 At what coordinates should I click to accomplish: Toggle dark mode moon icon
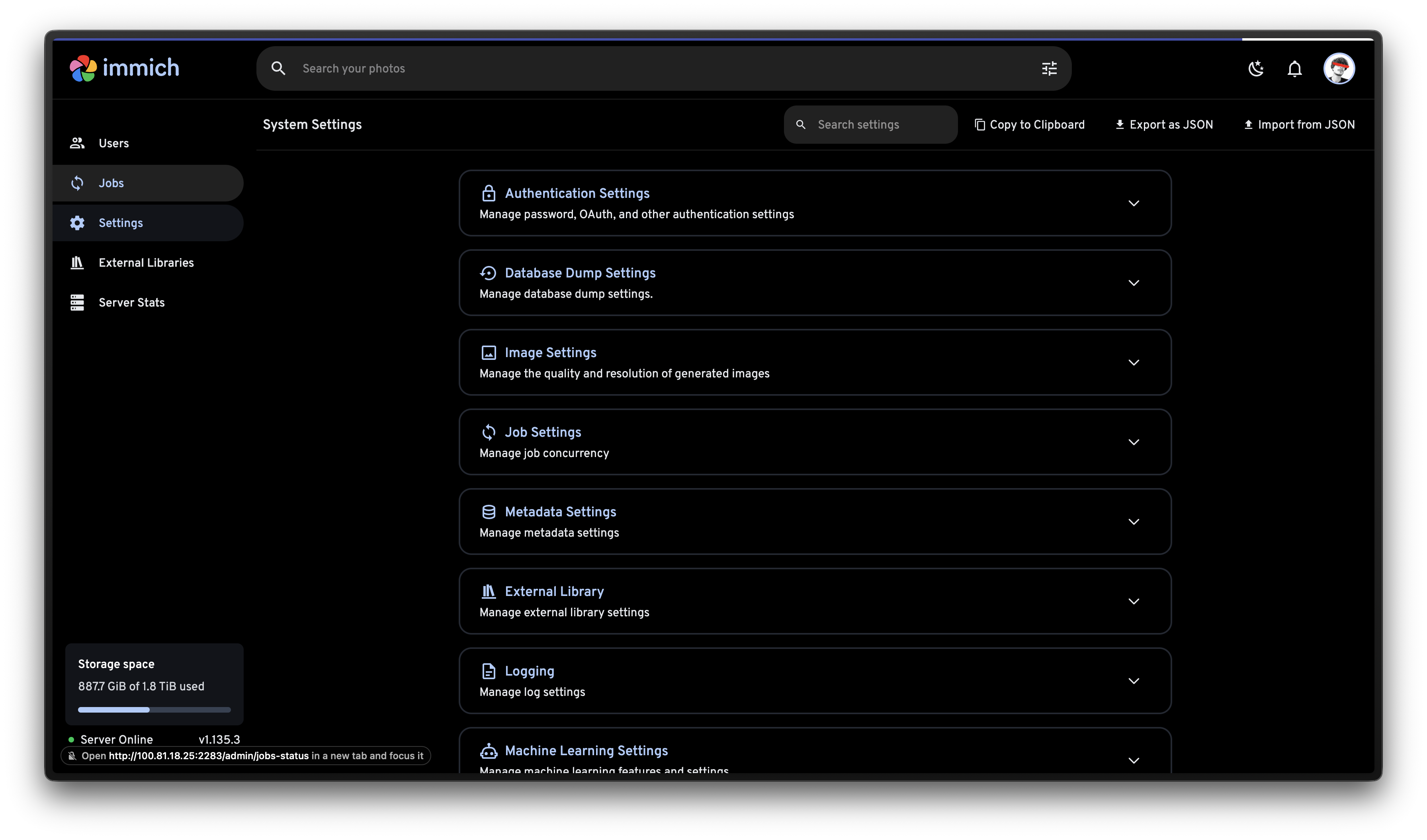coord(1255,68)
